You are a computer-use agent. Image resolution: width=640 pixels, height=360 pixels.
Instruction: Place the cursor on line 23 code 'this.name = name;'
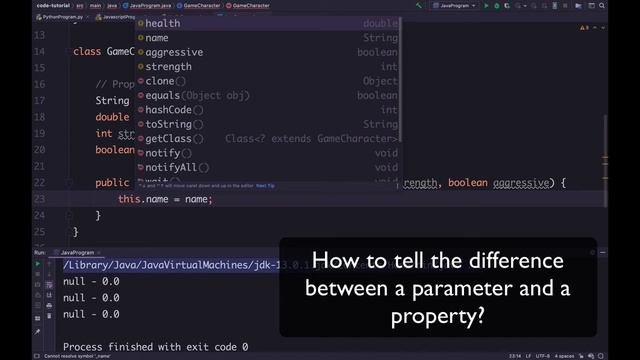point(165,199)
